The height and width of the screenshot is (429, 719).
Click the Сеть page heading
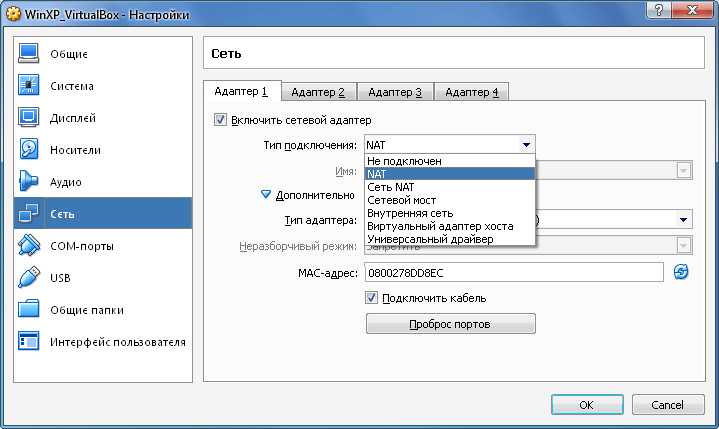pos(226,54)
